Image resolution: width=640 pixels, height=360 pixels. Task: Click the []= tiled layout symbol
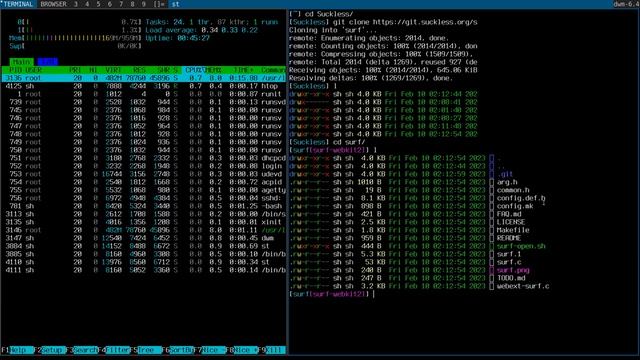click(x=160, y=4)
